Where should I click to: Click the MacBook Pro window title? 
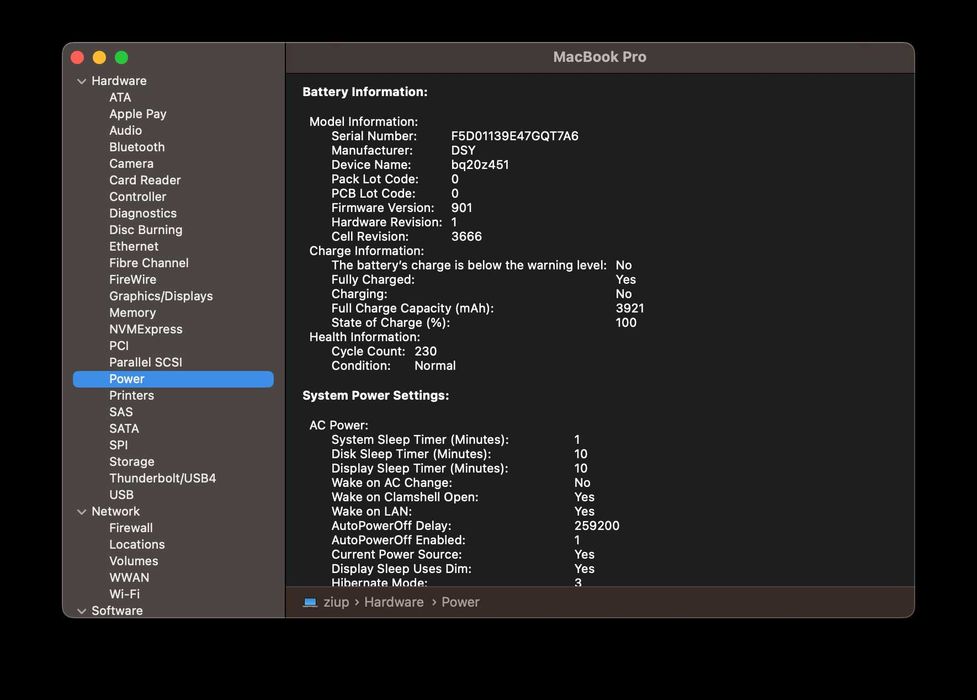point(599,57)
